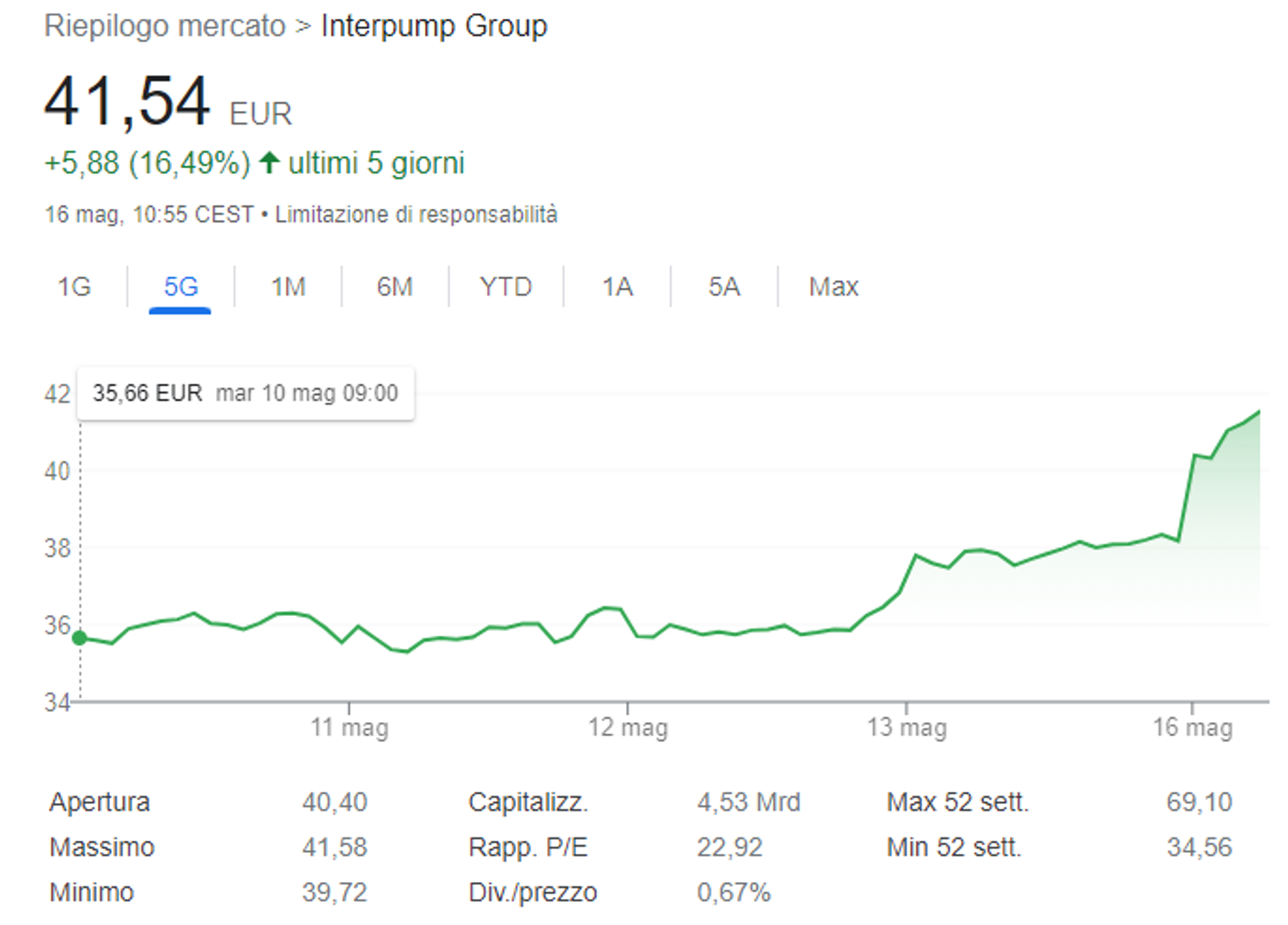Image resolution: width=1288 pixels, height=925 pixels.
Task: Click the 38 y-axis label
Action: (x=58, y=548)
